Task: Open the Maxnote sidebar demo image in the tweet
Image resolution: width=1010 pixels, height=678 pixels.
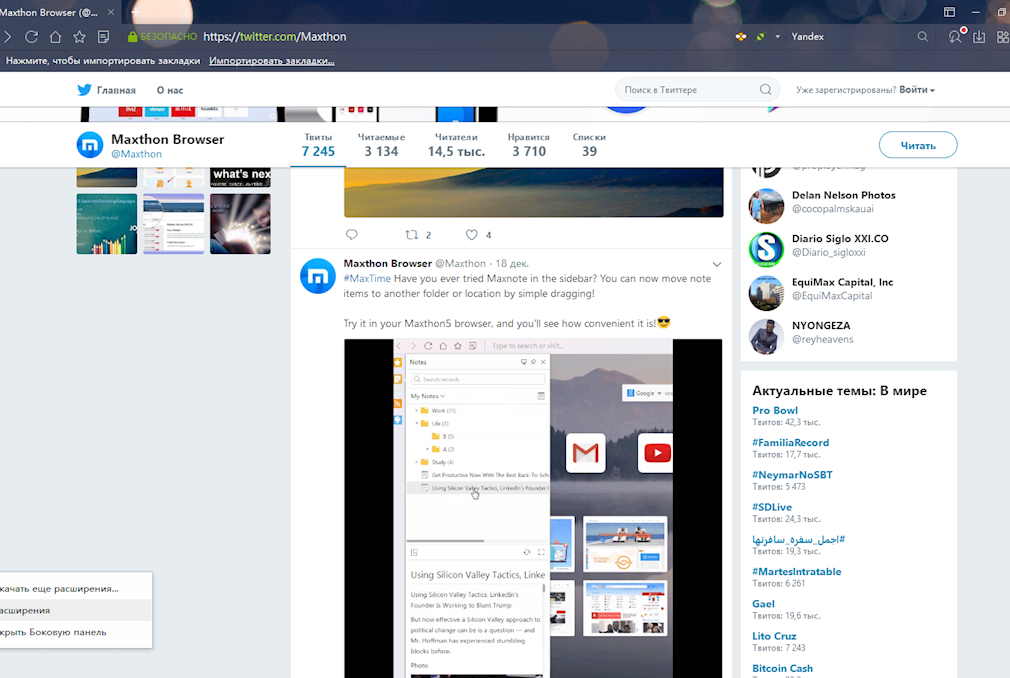Action: [x=533, y=509]
